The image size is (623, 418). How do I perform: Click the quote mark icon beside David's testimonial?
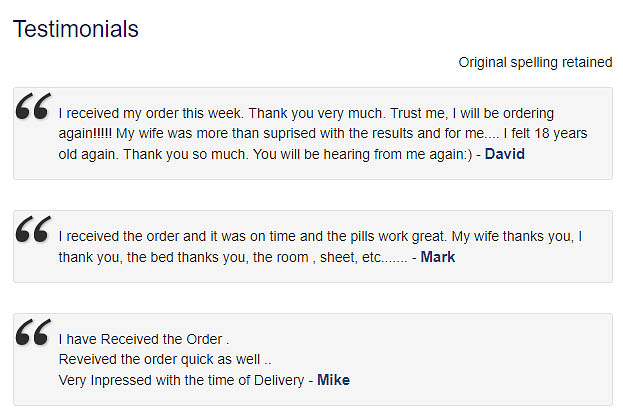point(34,106)
